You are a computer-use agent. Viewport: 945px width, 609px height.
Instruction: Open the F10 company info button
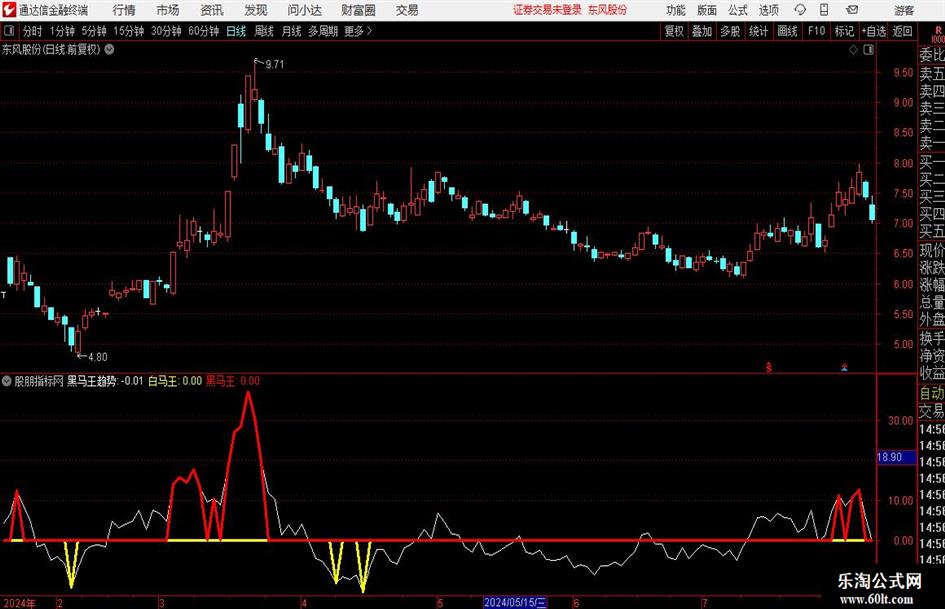click(816, 31)
